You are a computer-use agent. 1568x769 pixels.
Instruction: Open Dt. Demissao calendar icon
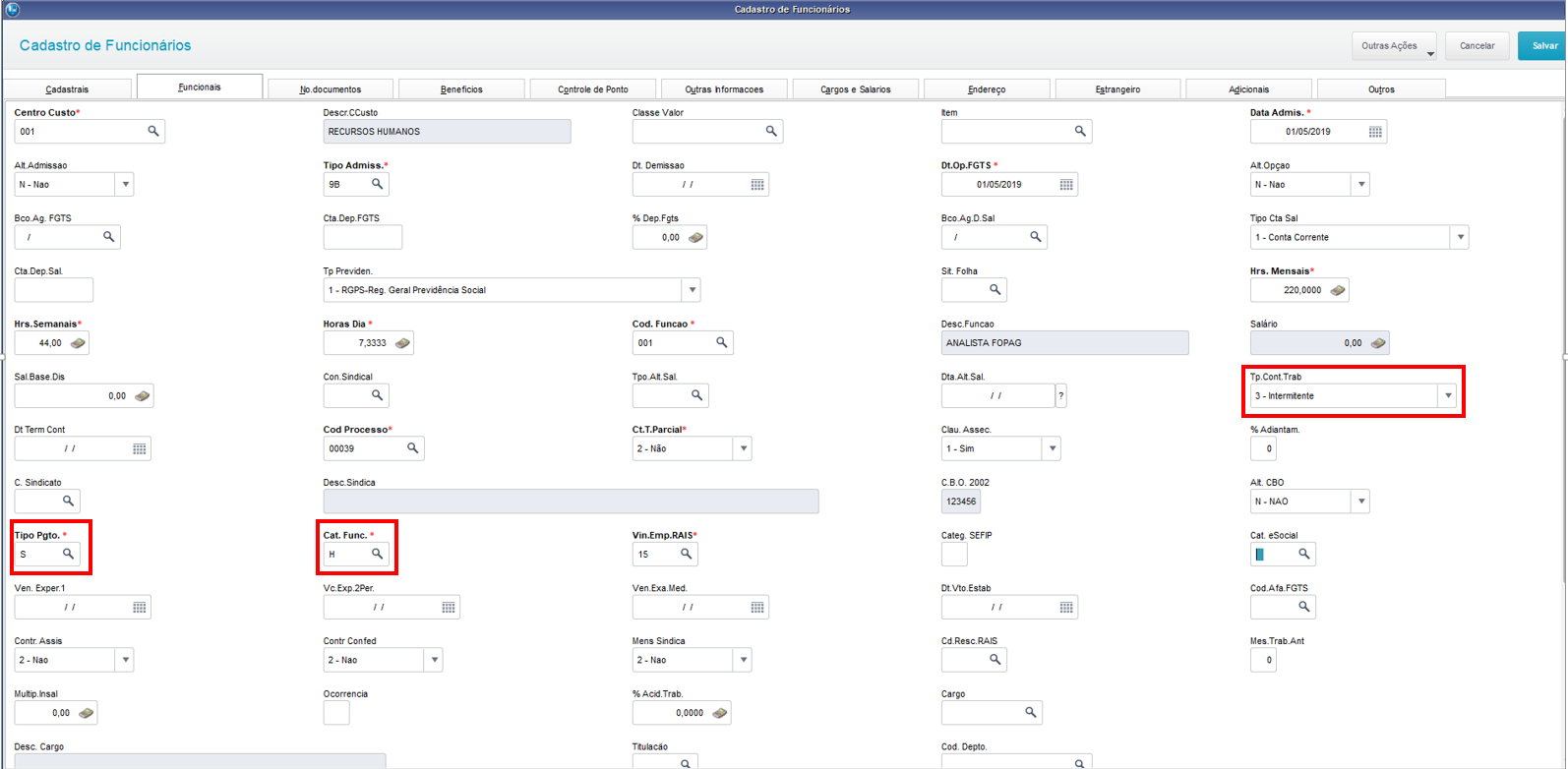point(757,185)
